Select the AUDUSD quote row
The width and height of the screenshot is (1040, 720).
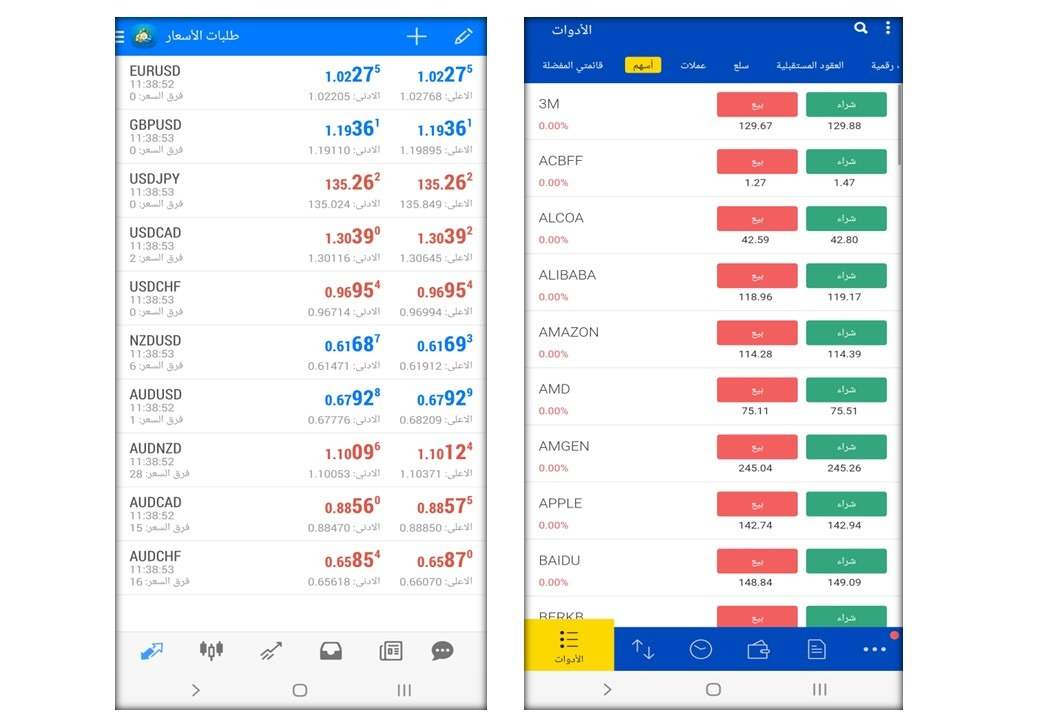click(301, 406)
